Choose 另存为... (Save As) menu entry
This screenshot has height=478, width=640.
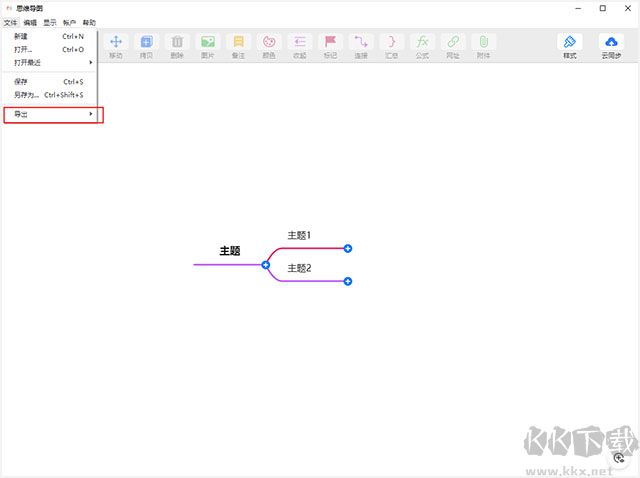(x=49, y=95)
